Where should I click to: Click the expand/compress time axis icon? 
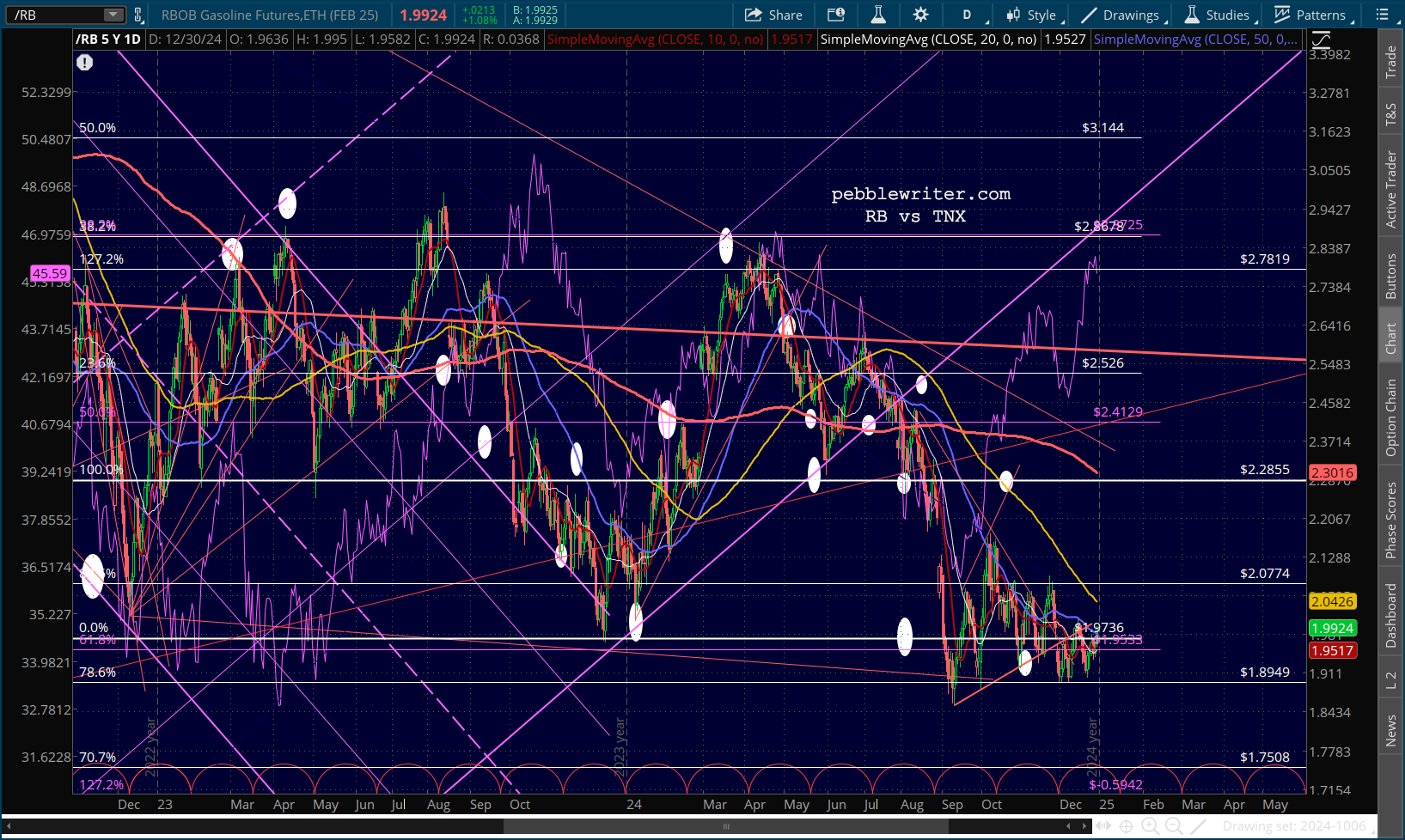click(x=1105, y=826)
